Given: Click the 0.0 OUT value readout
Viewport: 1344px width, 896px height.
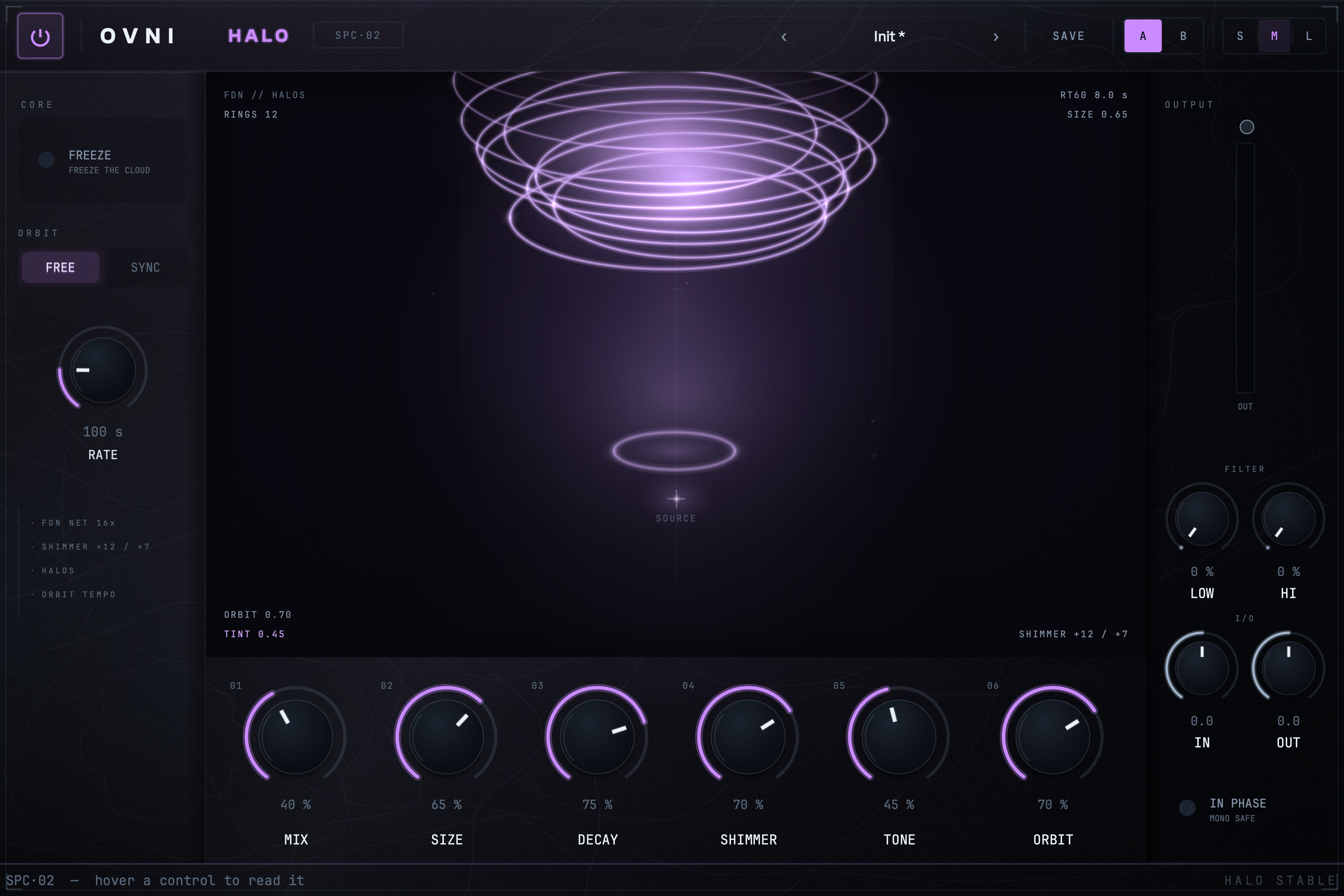Looking at the screenshot, I should 1288,721.
